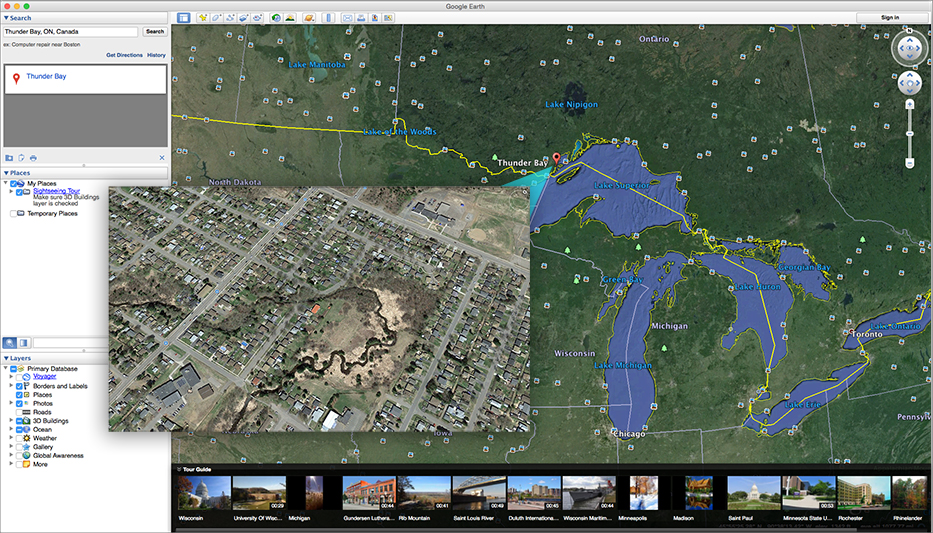Toggle the sidebar visibility toolbar button
Viewport: 933px width, 533px height.
pyautogui.click(x=183, y=18)
